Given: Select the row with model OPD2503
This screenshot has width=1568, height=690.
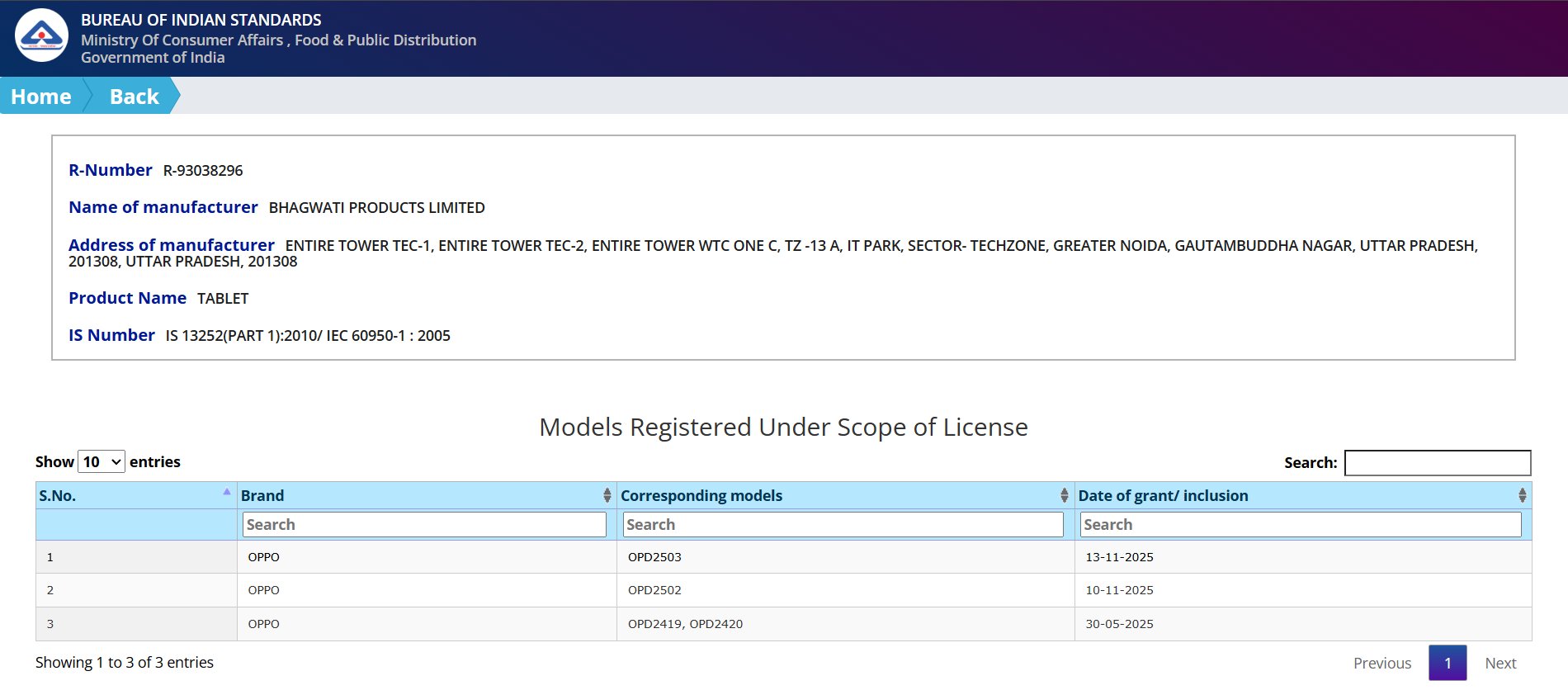Looking at the screenshot, I should (x=654, y=557).
